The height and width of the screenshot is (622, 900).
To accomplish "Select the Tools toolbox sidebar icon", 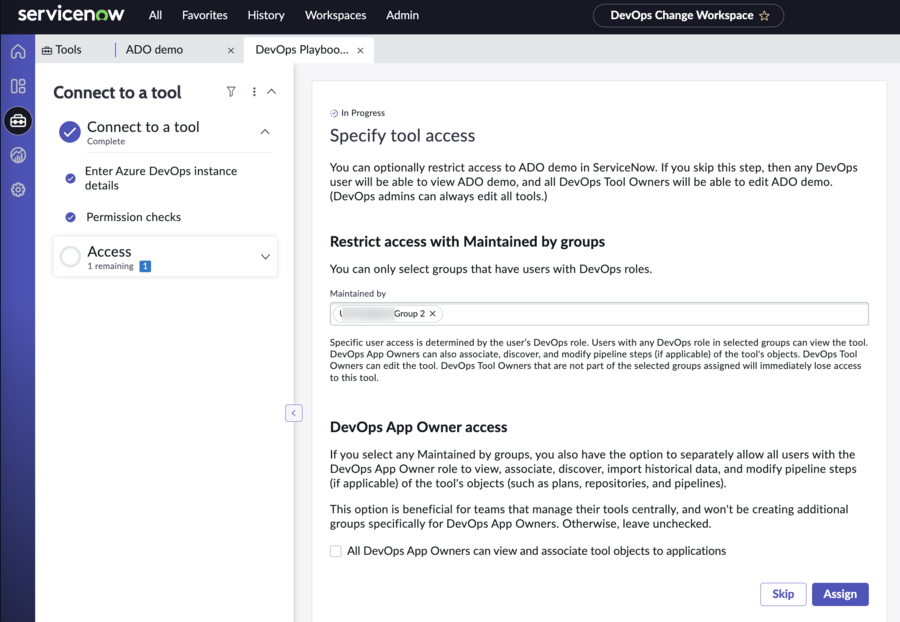I will click(18, 121).
